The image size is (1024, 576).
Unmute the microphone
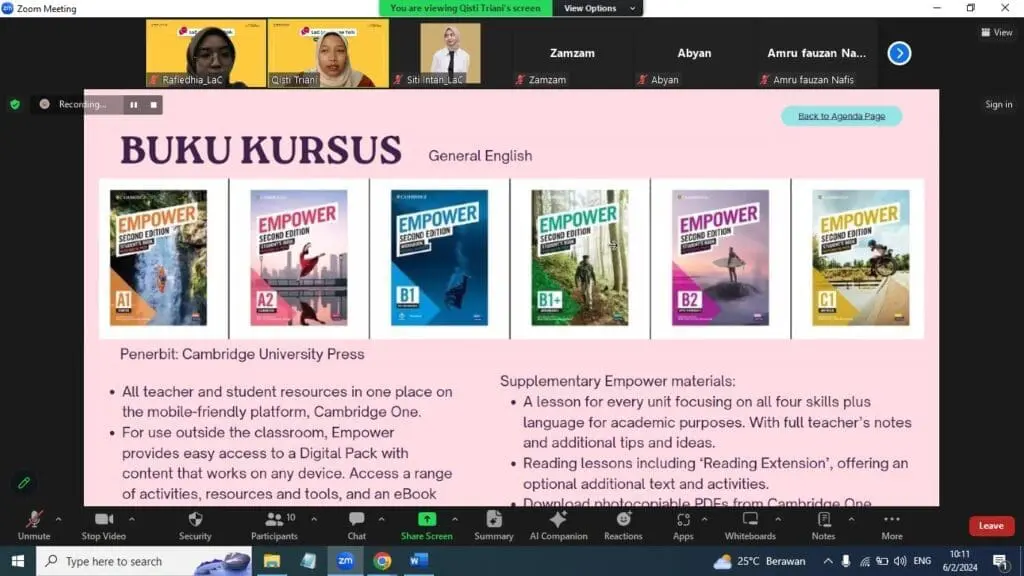(x=34, y=520)
